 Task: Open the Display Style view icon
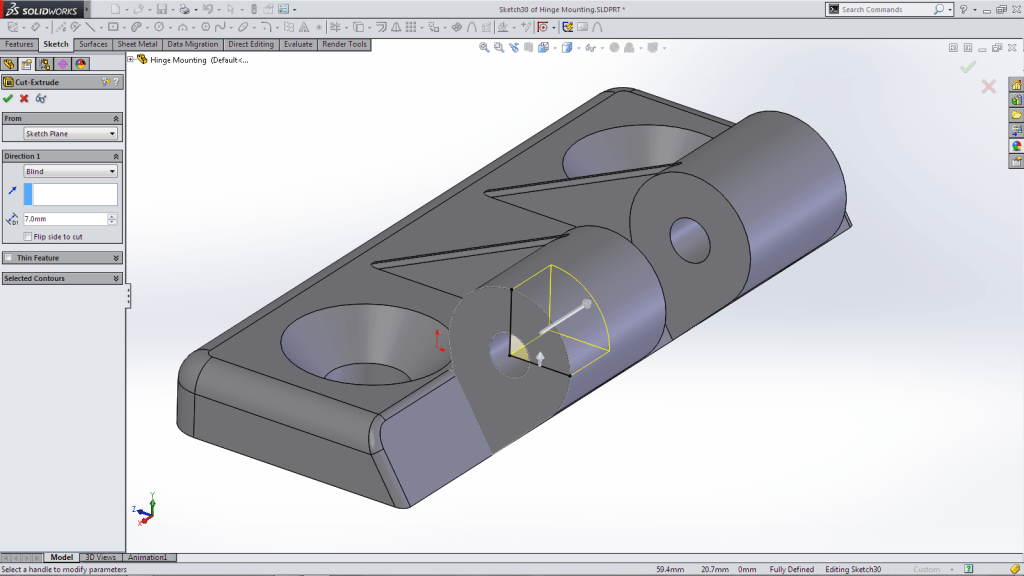[567, 46]
